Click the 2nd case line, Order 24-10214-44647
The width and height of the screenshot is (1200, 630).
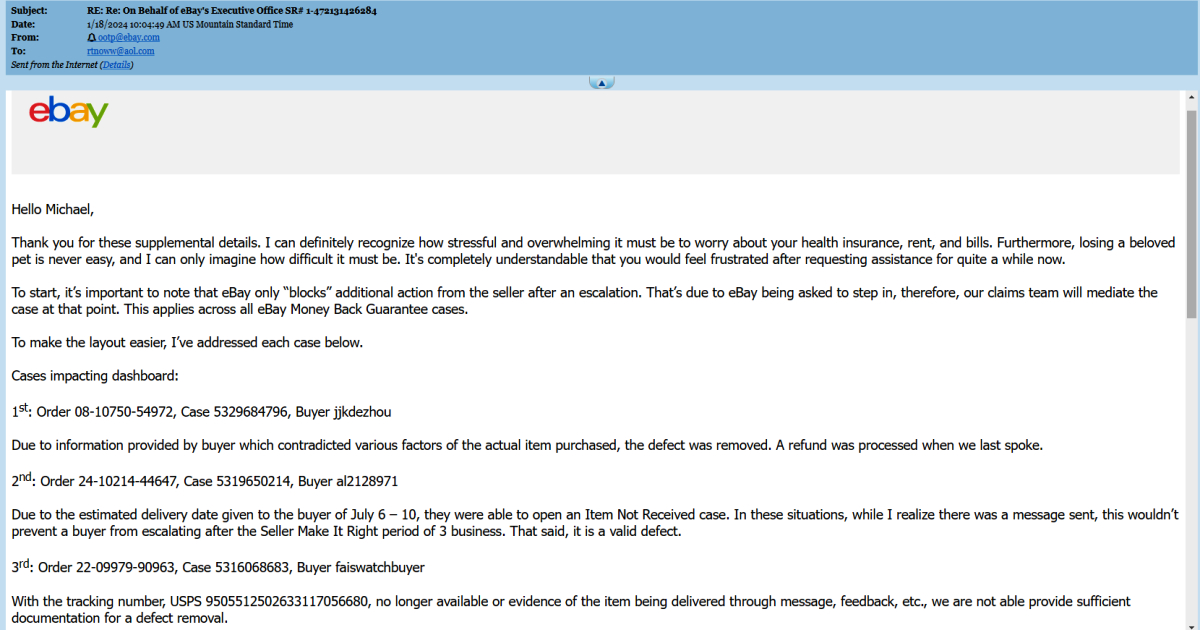(x=205, y=480)
